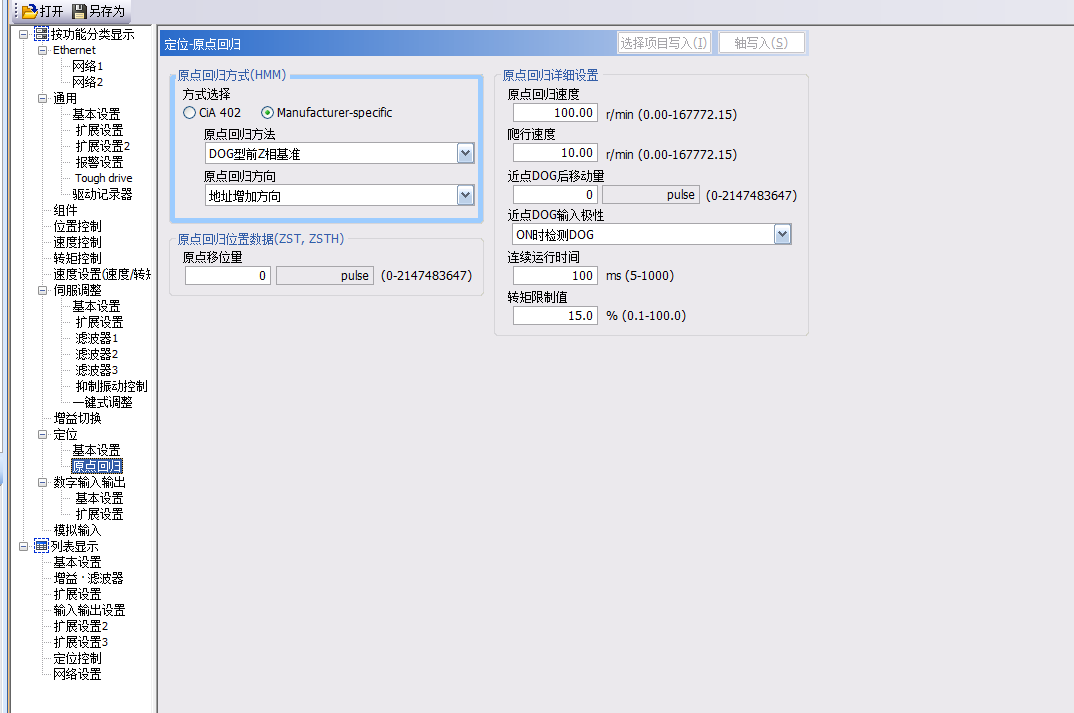Collapse the 伺服调整 tree node
Screen dimensions: 1074x713
[42, 290]
